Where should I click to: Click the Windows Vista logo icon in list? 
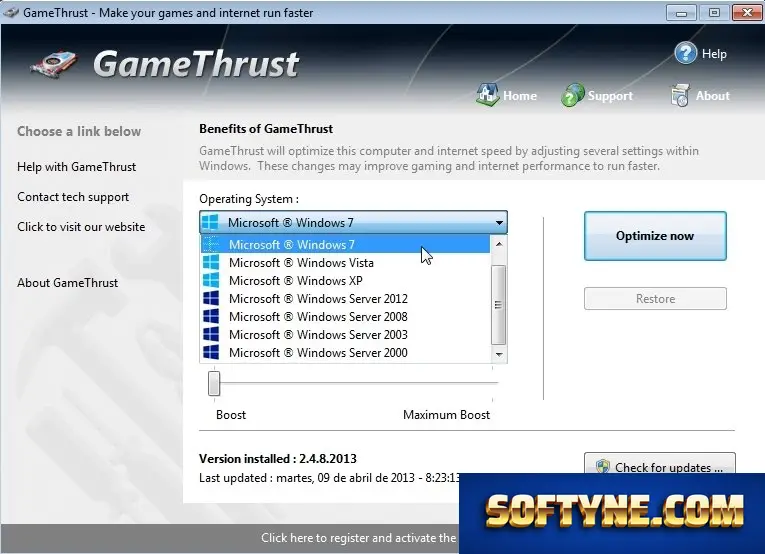coord(211,262)
